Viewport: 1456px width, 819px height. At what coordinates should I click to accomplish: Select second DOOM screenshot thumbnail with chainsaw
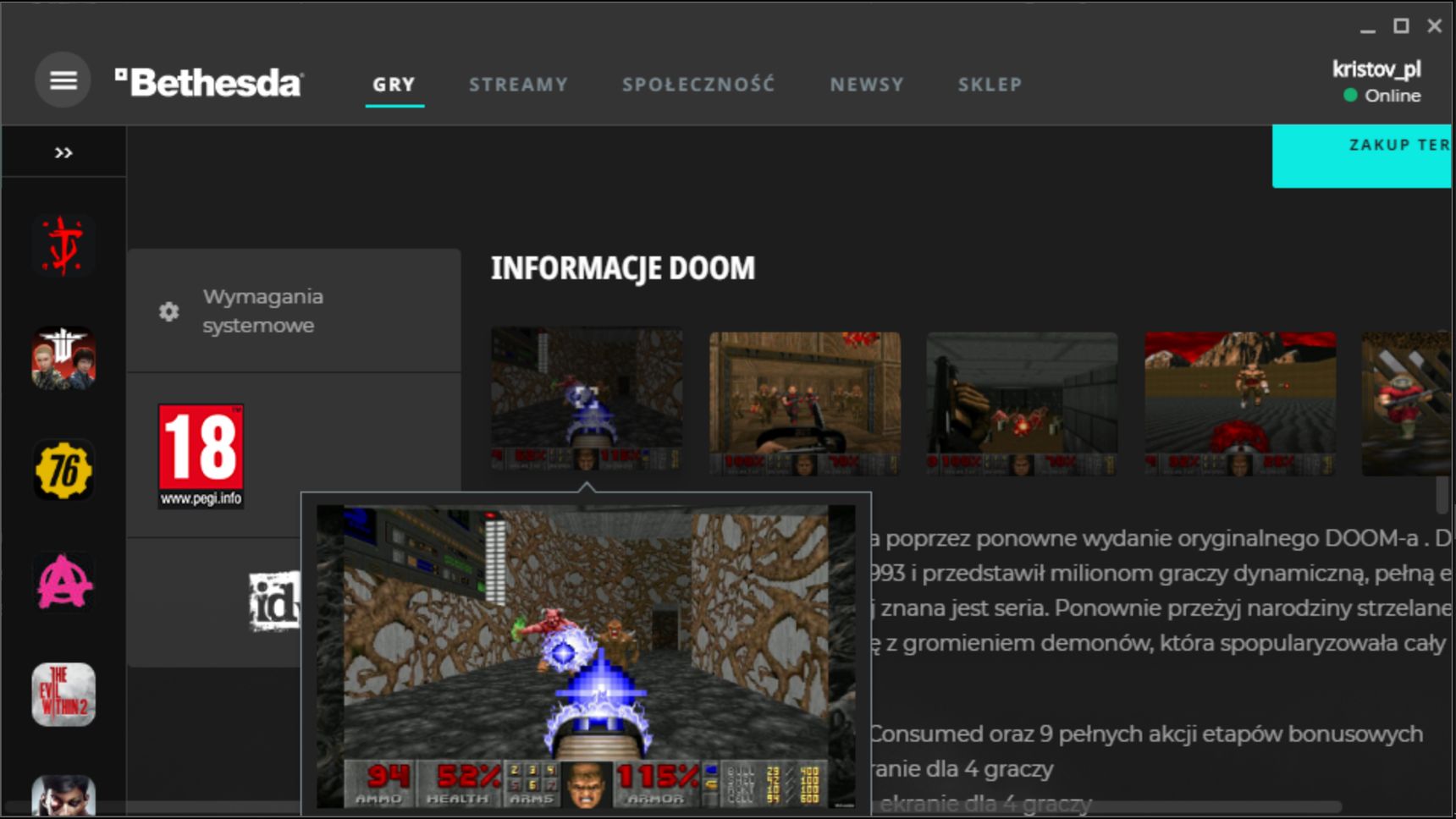click(805, 404)
